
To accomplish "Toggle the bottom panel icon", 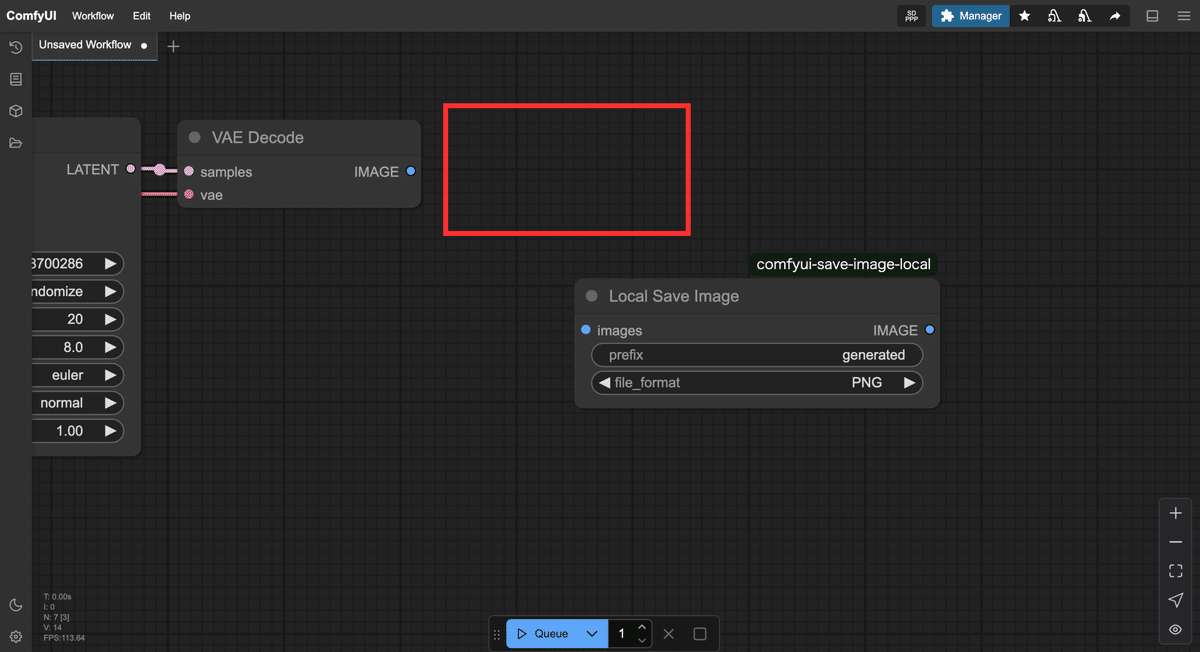I will (x=1152, y=16).
